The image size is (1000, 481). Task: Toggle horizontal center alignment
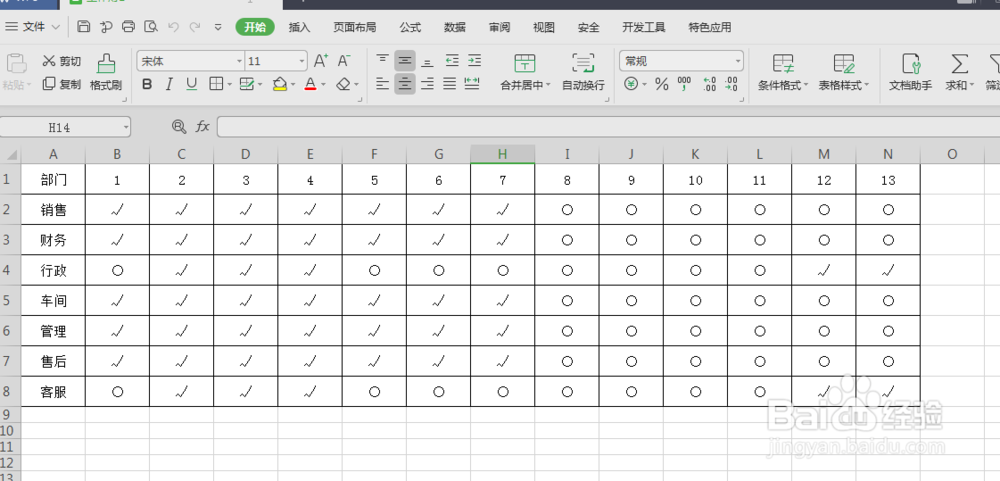(x=405, y=84)
